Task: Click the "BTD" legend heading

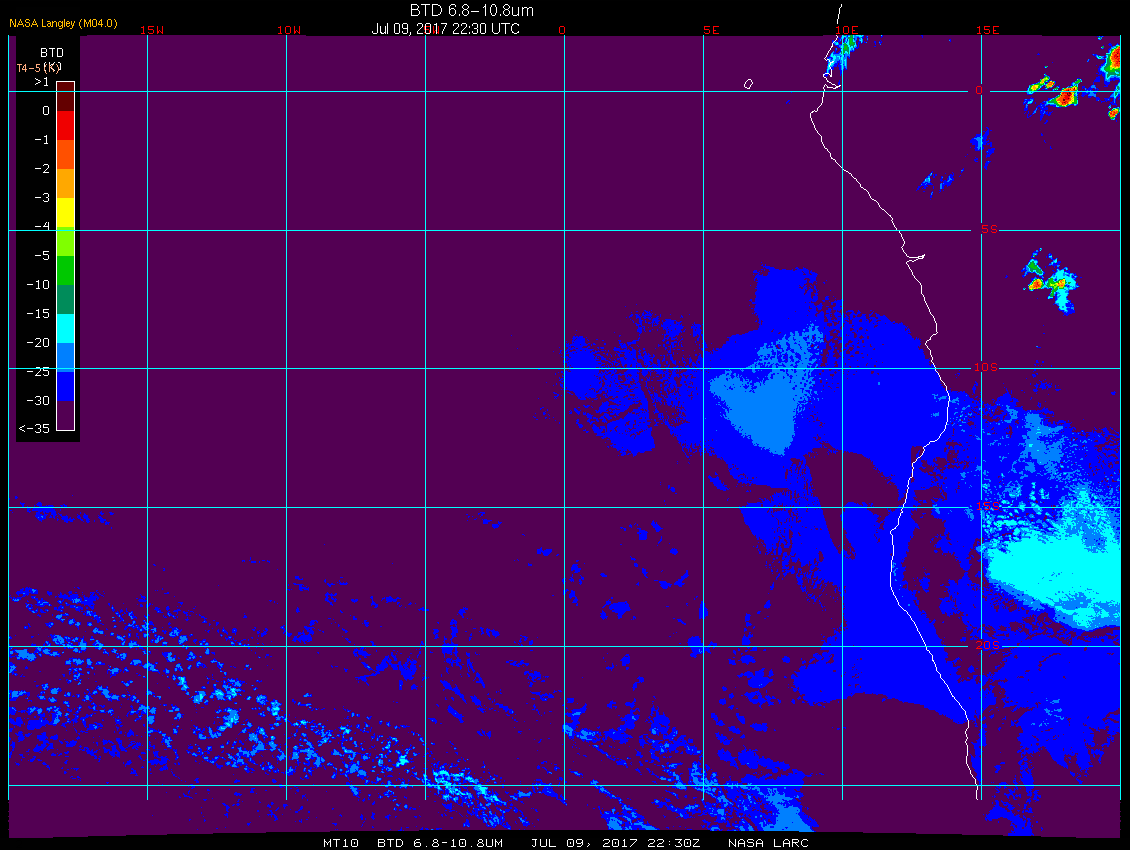Action: (x=52, y=53)
